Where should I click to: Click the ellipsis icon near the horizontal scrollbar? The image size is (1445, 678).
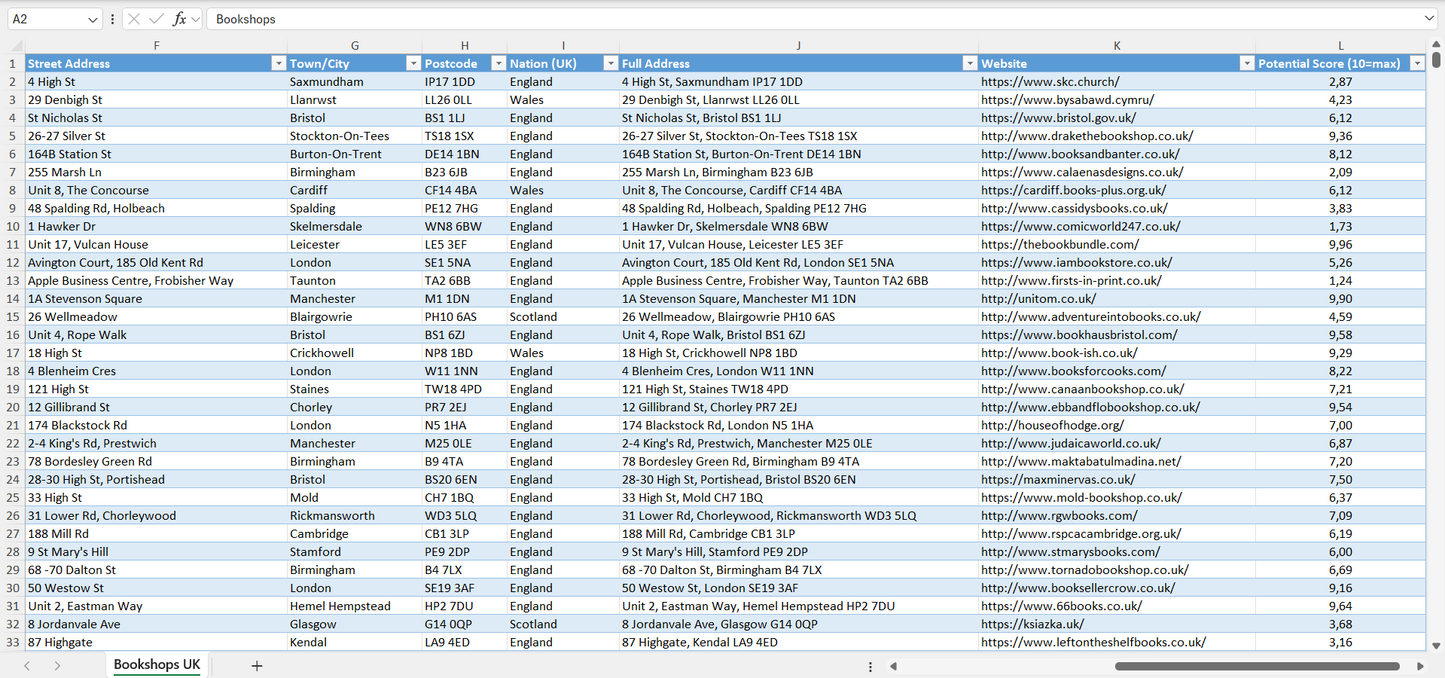coord(869,665)
